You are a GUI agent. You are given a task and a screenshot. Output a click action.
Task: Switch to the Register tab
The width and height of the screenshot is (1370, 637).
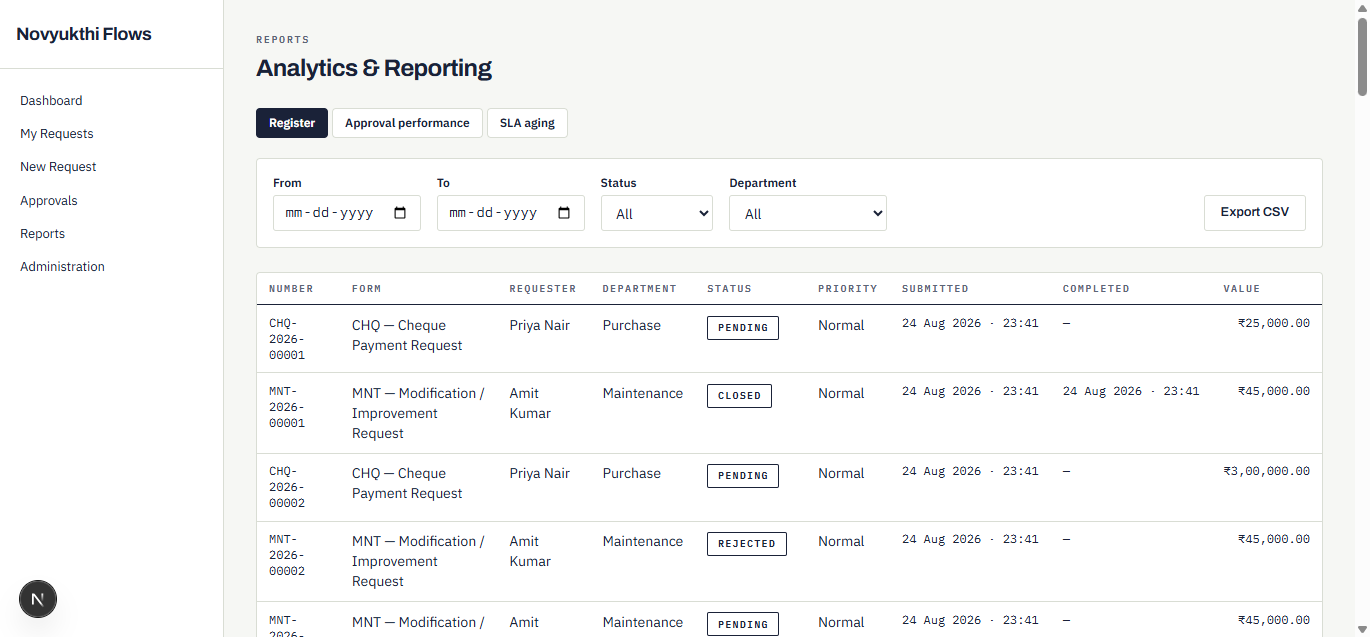tap(292, 123)
